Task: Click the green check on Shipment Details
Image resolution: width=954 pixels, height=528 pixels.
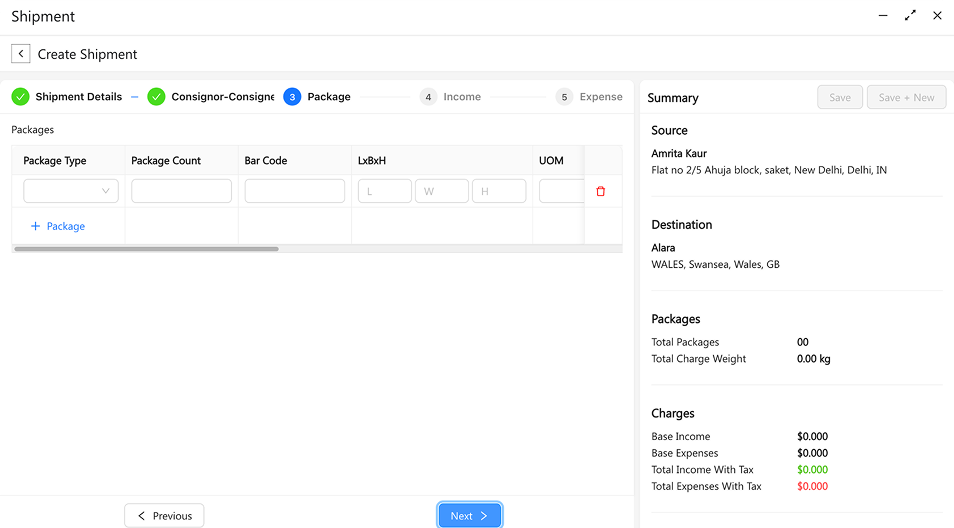Action: pos(20,97)
